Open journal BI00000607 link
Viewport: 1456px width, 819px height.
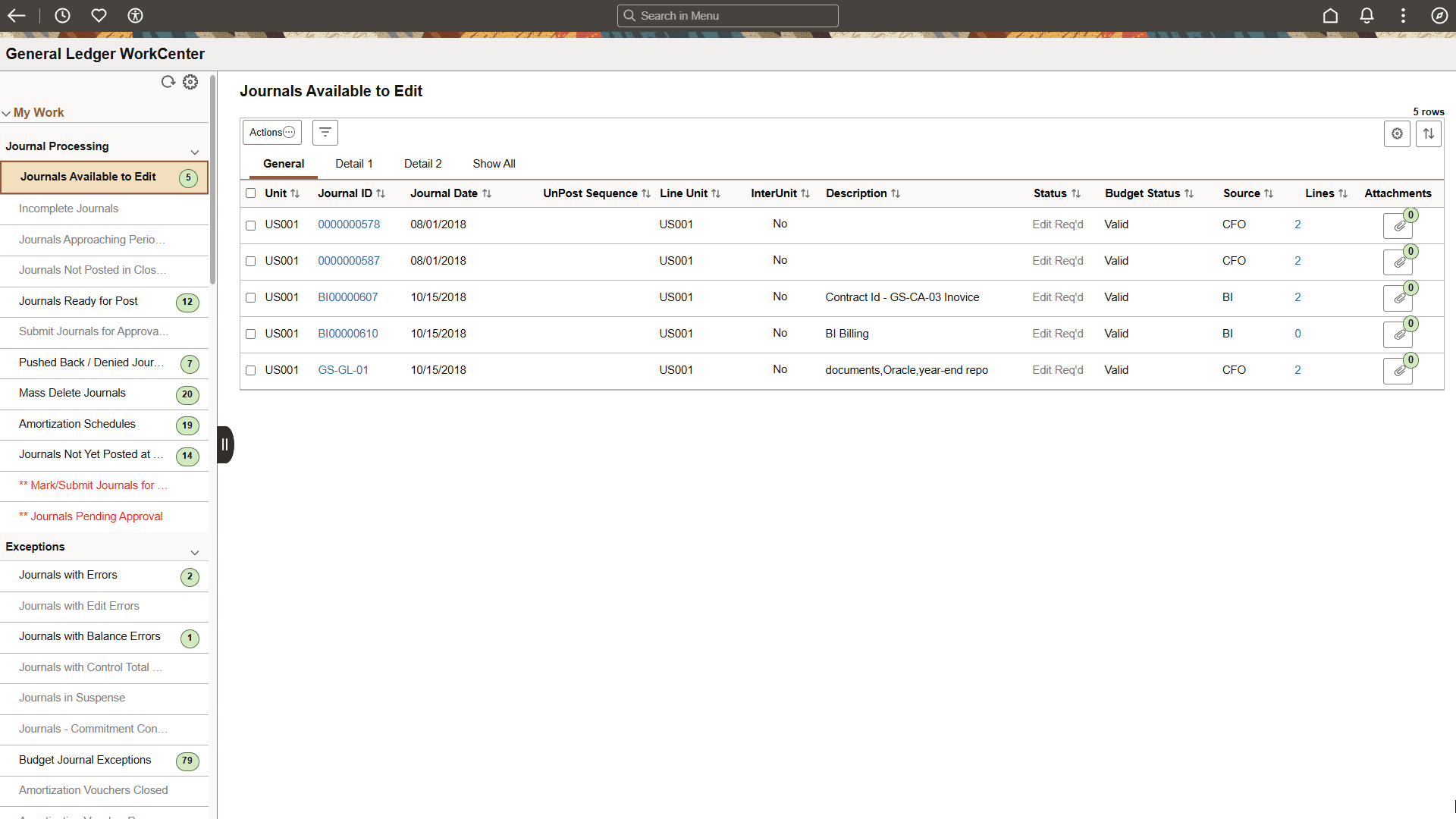348,297
